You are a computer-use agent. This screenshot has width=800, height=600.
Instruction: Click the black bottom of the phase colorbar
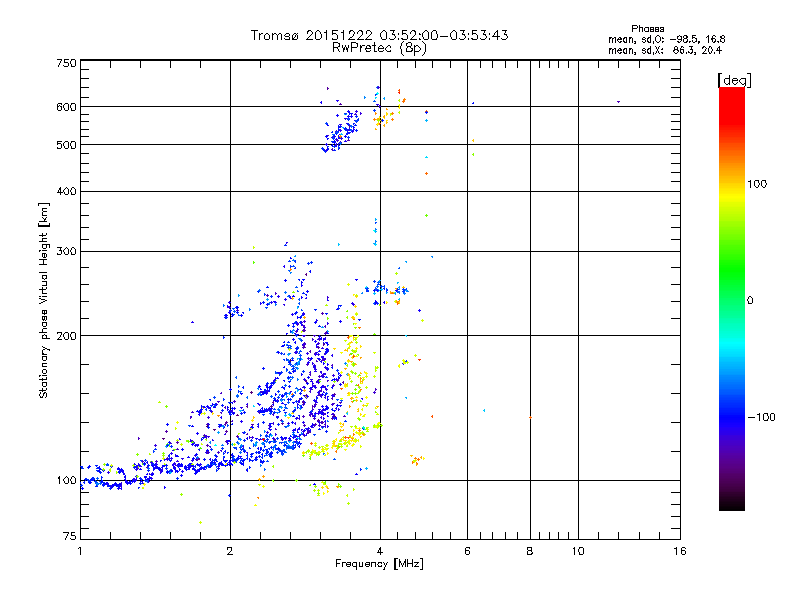pos(732,503)
